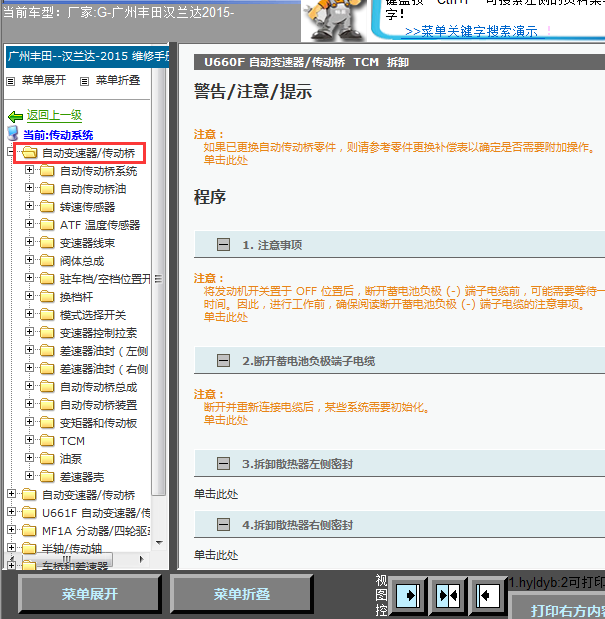
Task: Click 单击此处 under 拆卸散热器左侧密封
Action: click(216, 494)
